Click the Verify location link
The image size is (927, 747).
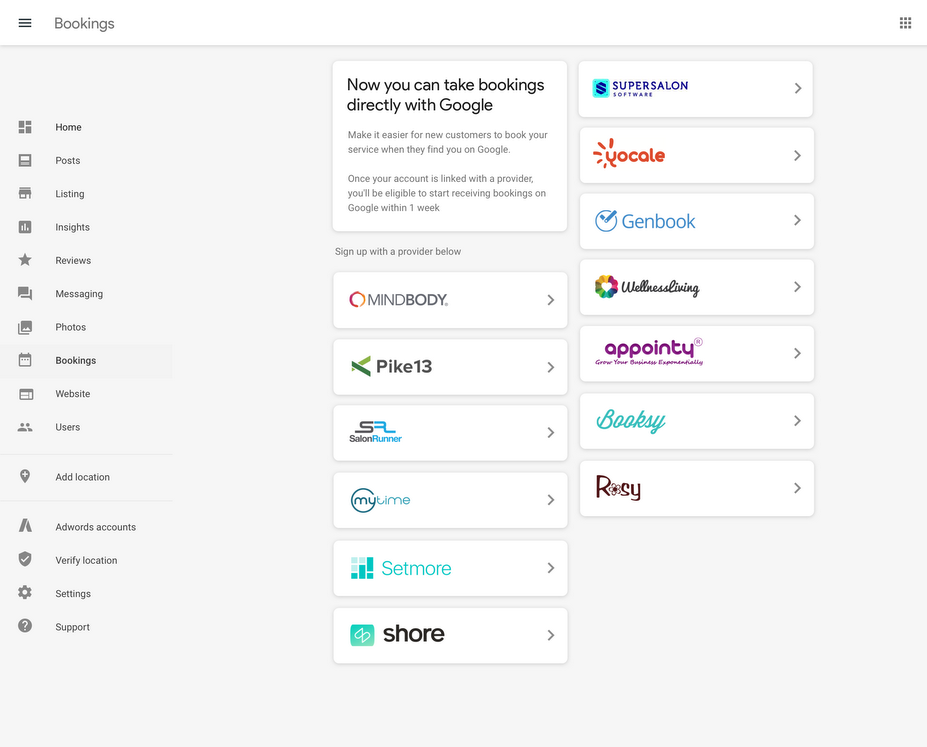(x=86, y=560)
